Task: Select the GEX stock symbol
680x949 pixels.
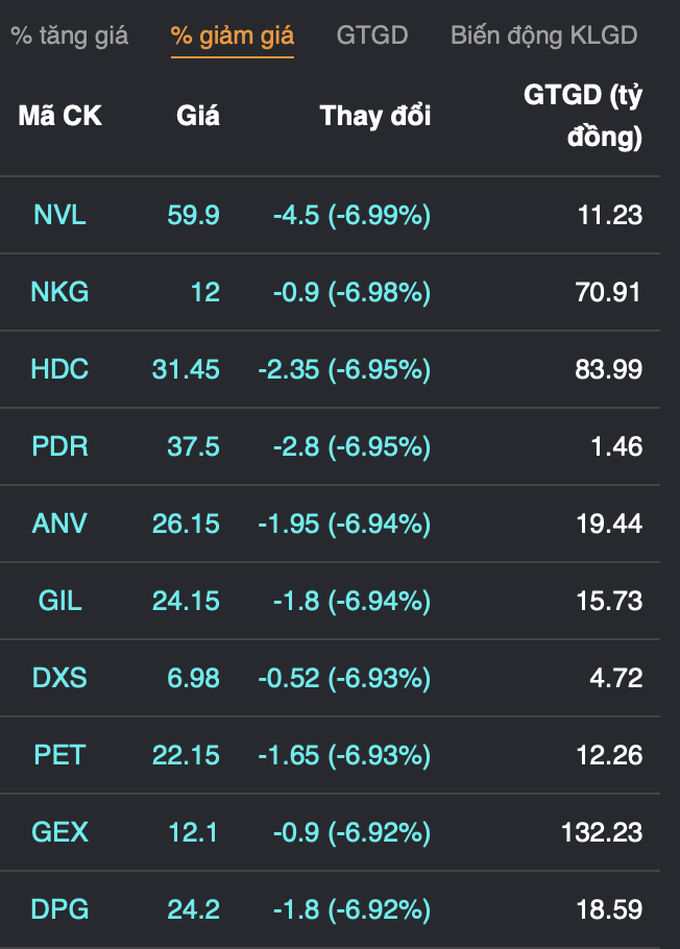Action: click(60, 832)
